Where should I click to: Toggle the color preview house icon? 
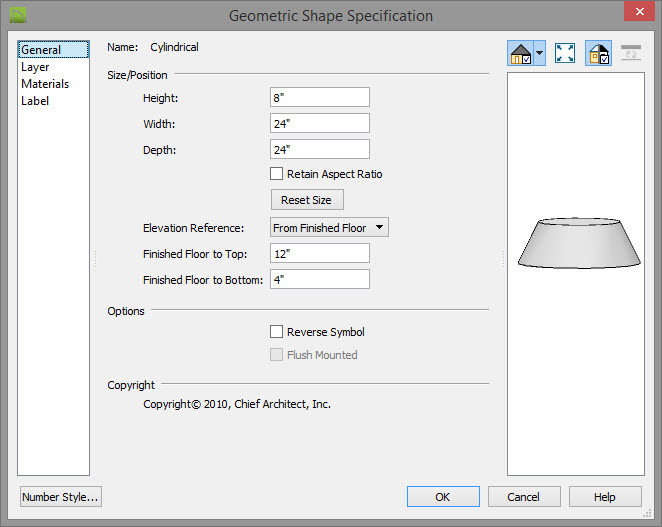(x=599, y=53)
